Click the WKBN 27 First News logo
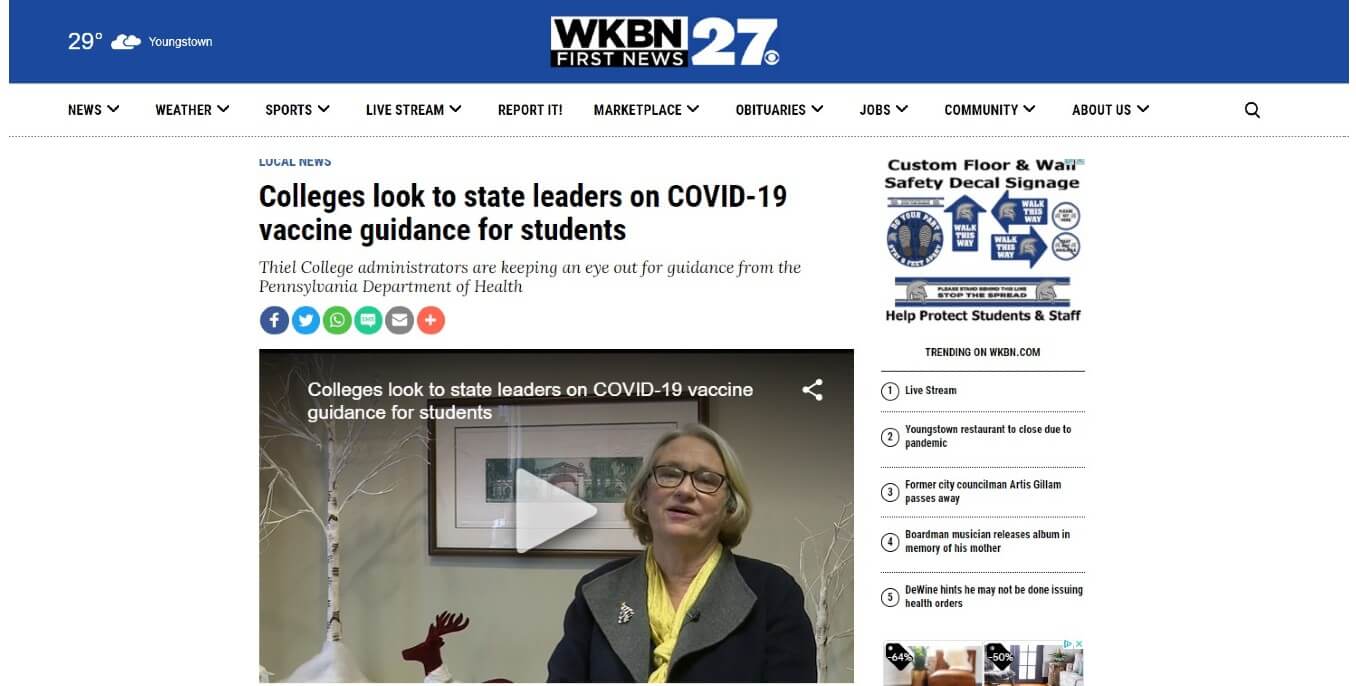 (x=665, y=42)
